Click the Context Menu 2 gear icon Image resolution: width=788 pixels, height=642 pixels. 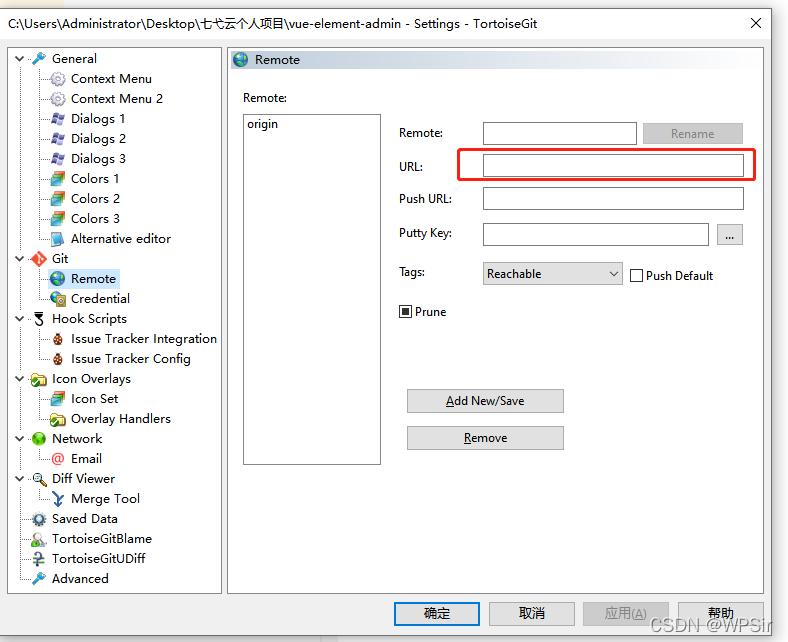[x=58, y=99]
